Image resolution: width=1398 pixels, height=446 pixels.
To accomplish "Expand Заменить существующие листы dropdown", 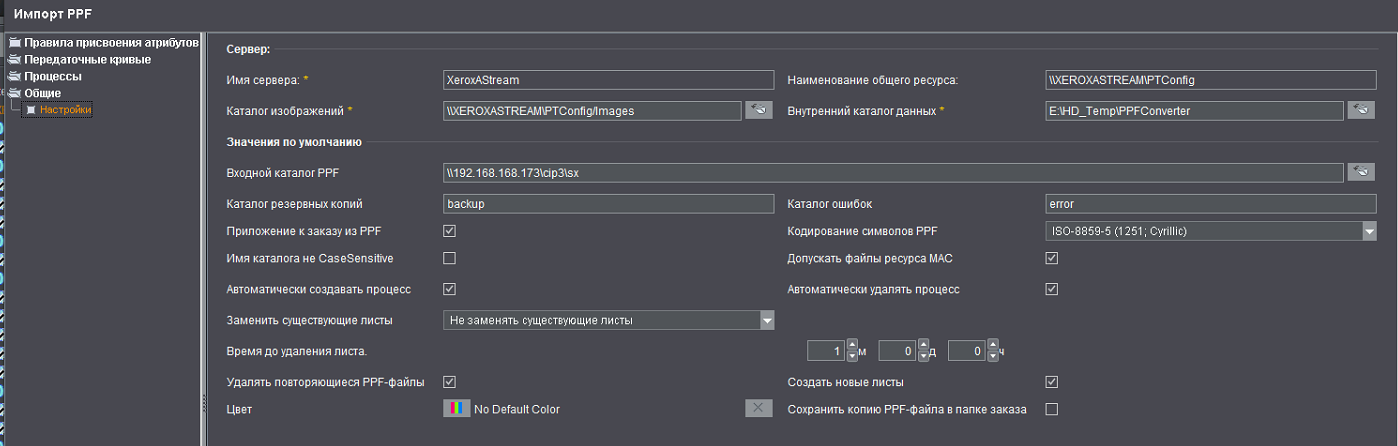I will click(767, 320).
